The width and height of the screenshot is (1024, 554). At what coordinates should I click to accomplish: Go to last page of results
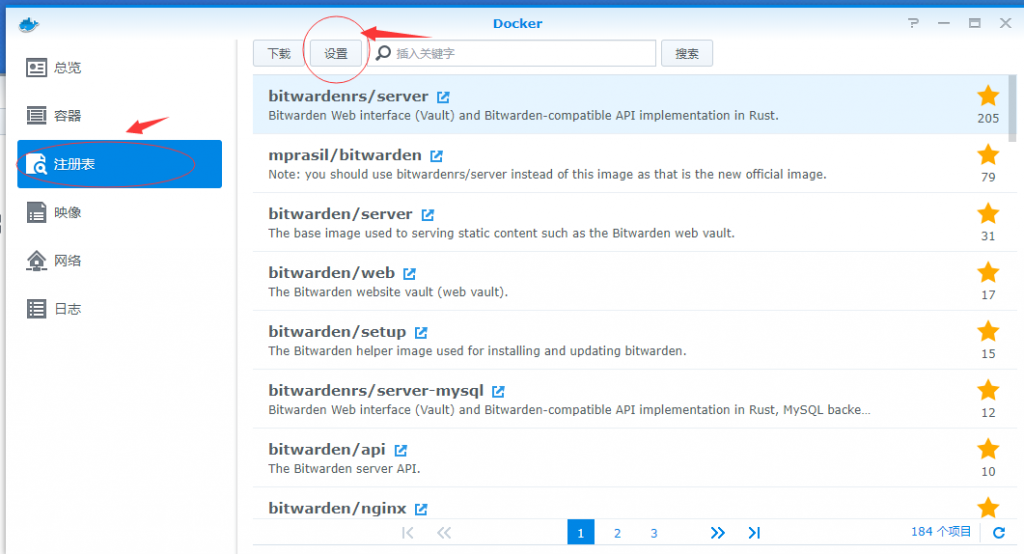coord(754,532)
